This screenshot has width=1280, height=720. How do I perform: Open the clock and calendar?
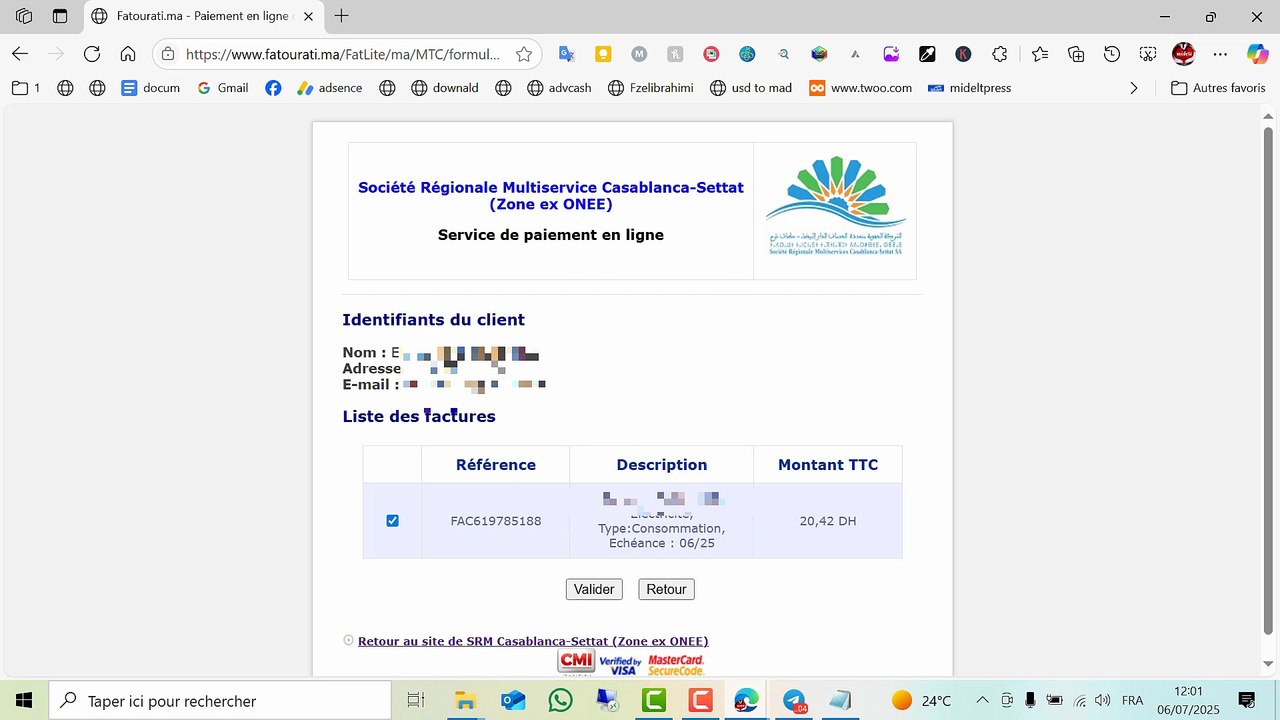click(1188, 700)
